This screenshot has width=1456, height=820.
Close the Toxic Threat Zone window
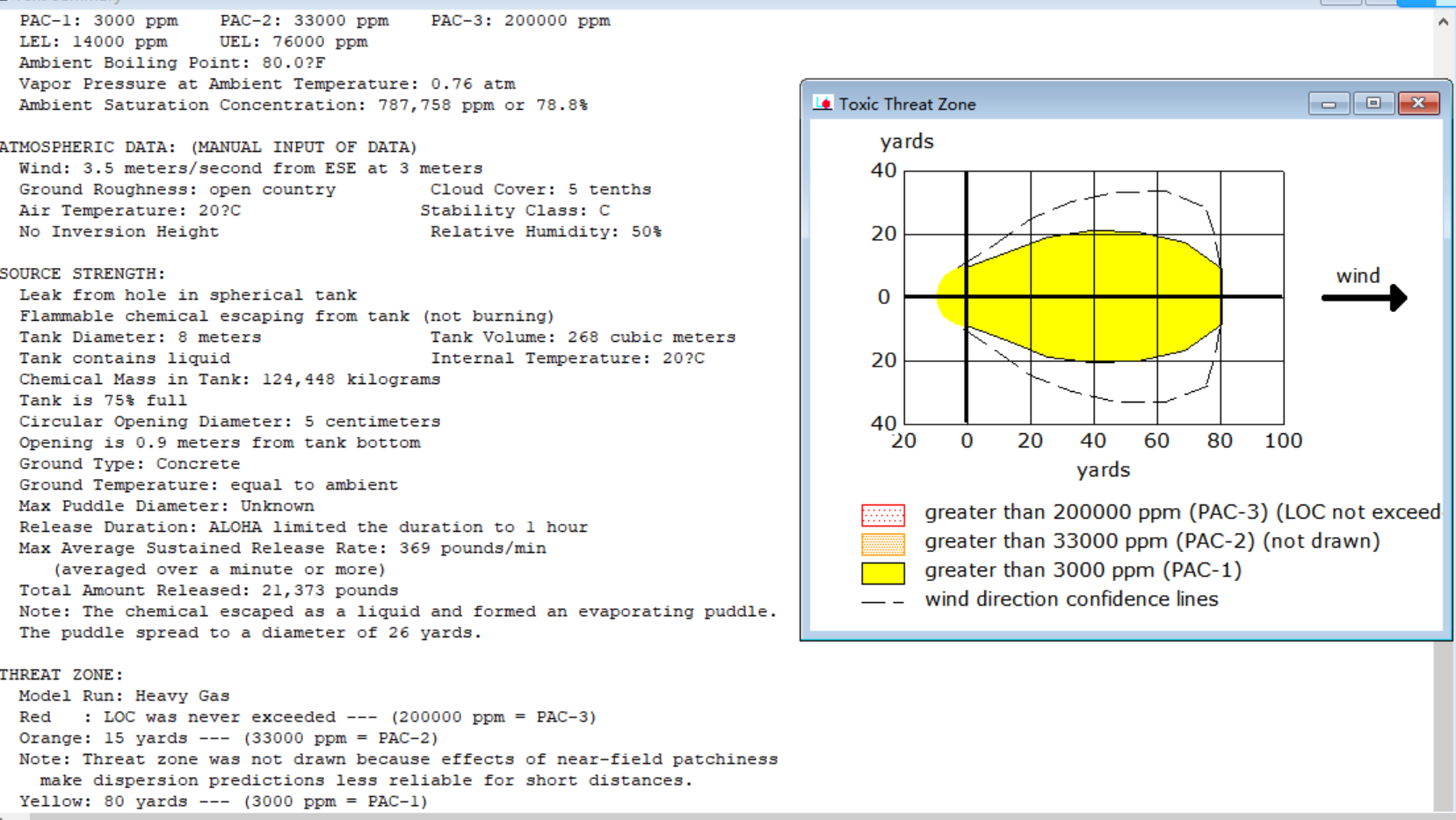[x=1418, y=104]
